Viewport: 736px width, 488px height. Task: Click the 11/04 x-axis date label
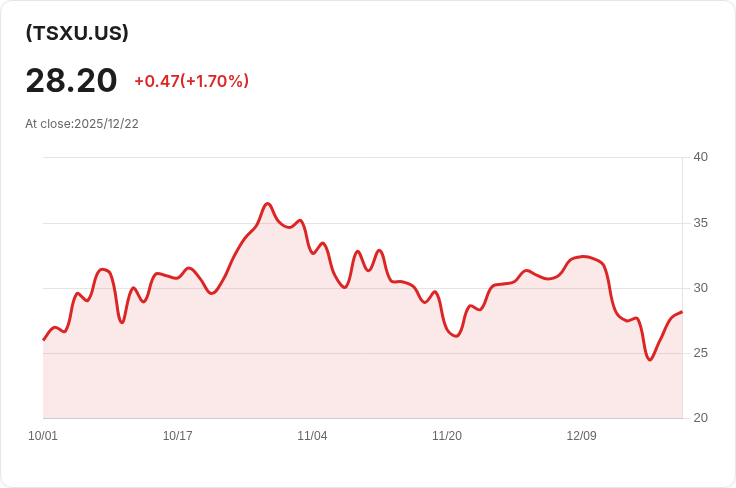312,436
